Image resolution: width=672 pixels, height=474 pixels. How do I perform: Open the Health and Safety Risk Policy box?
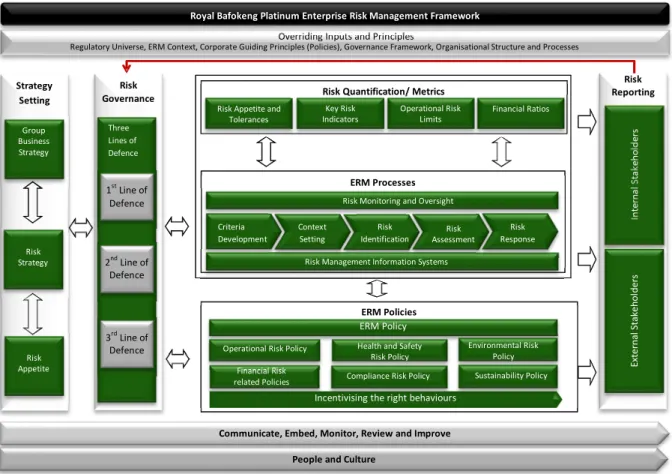(389, 350)
